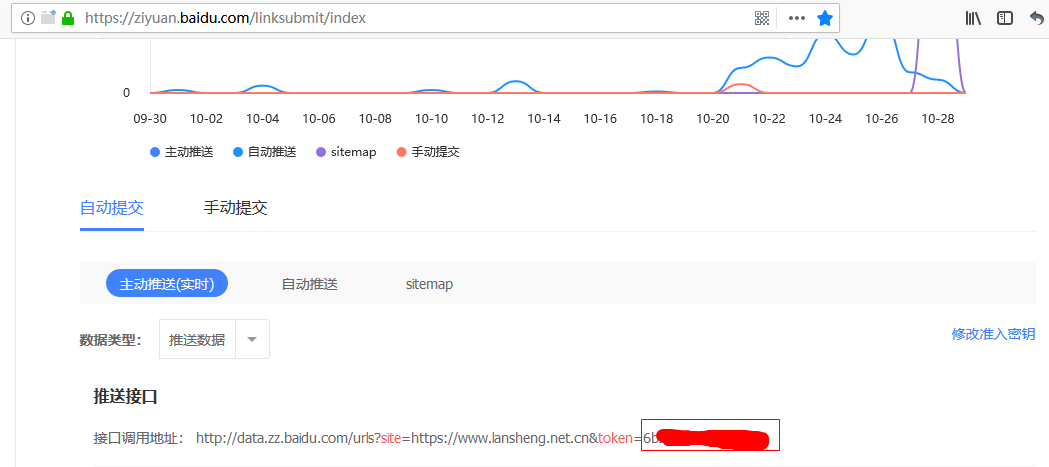Click the 10-10 date on chart axis
The width and height of the screenshot is (1049, 467).
tap(432, 118)
